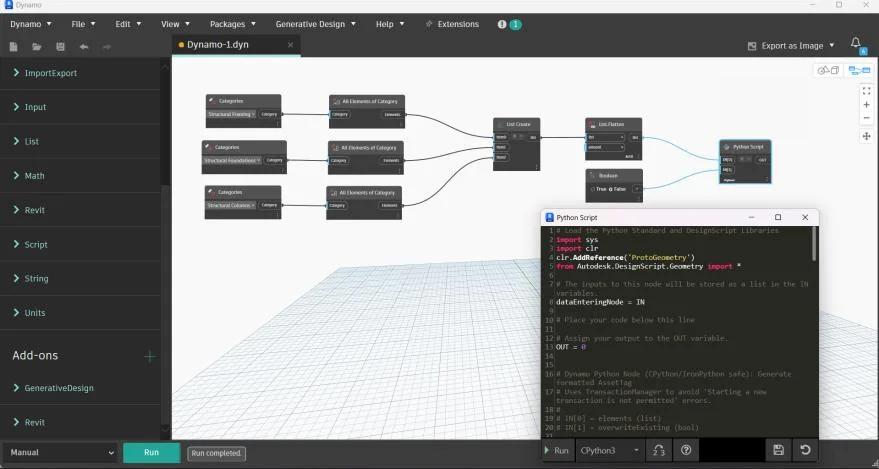
Task: Expand the Units library category
Action: [80, 313]
